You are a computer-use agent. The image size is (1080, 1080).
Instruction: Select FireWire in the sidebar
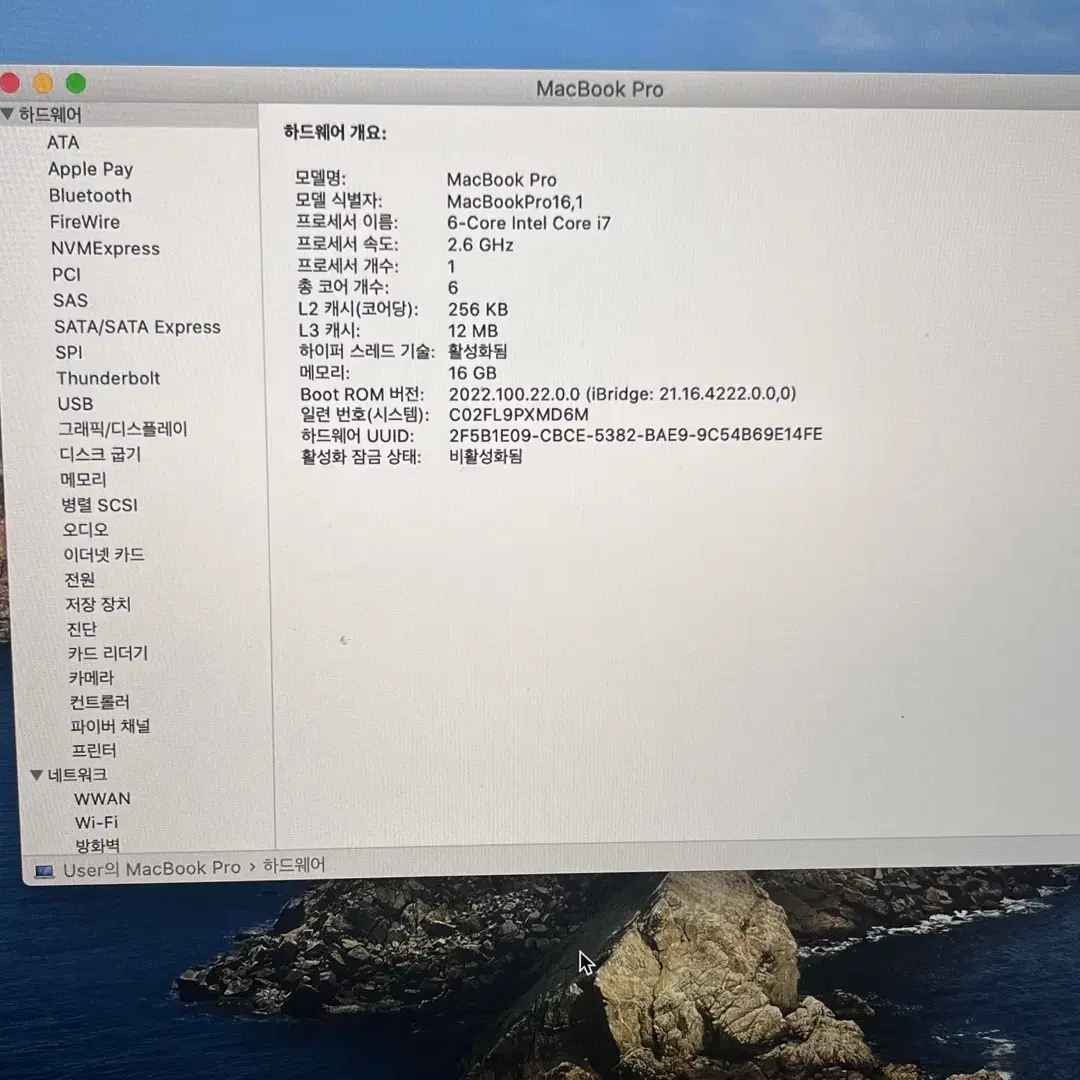point(85,222)
